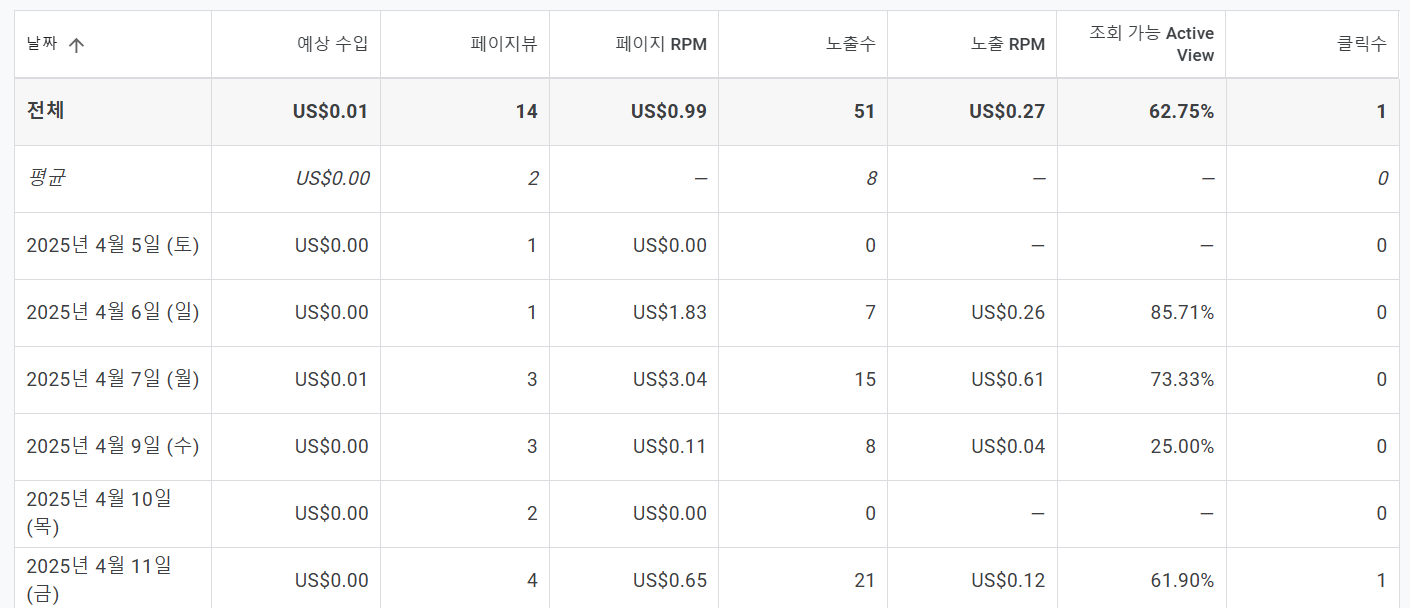Click the US$3.04 page RPM value

click(669, 379)
